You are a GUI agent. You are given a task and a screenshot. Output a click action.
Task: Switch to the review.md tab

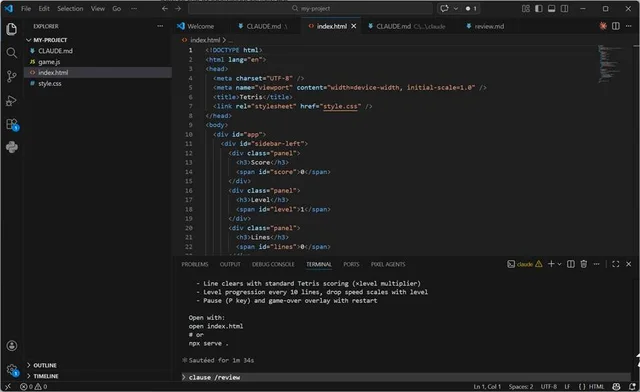click(x=485, y=26)
